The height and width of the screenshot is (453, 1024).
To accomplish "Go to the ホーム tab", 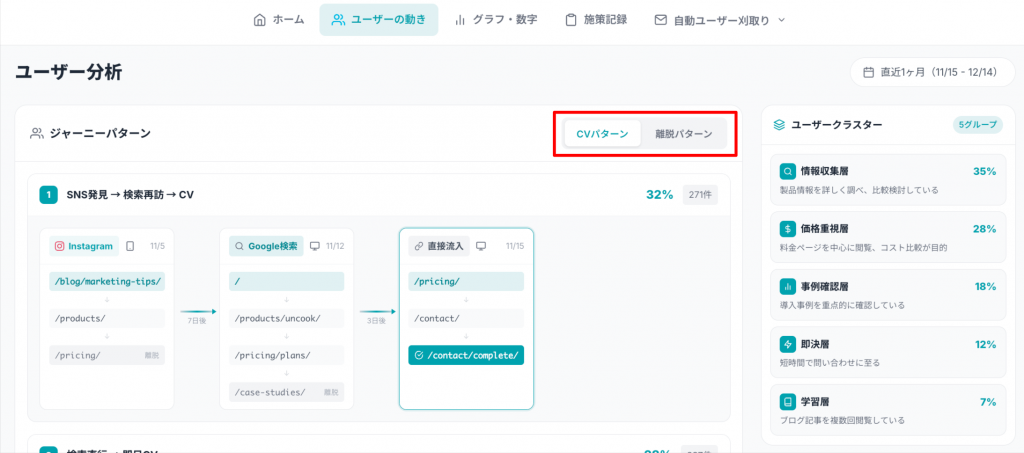I will point(279,20).
